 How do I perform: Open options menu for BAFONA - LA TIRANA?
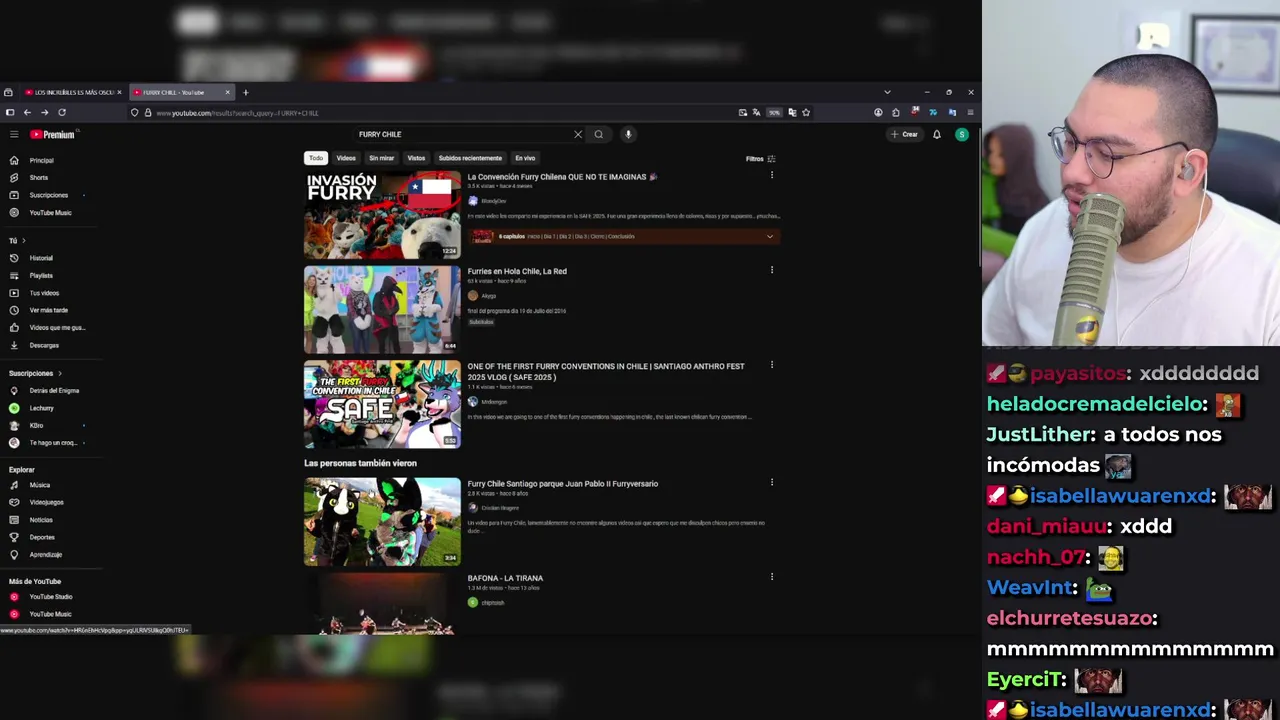pyautogui.click(x=771, y=577)
